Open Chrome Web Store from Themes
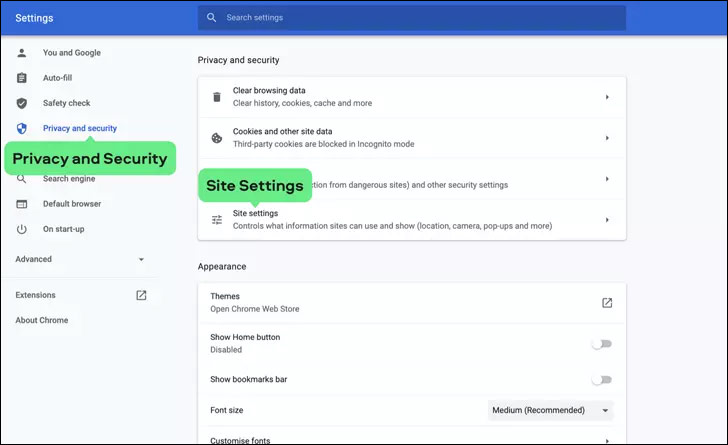728x445 pixels. [606, 303]
